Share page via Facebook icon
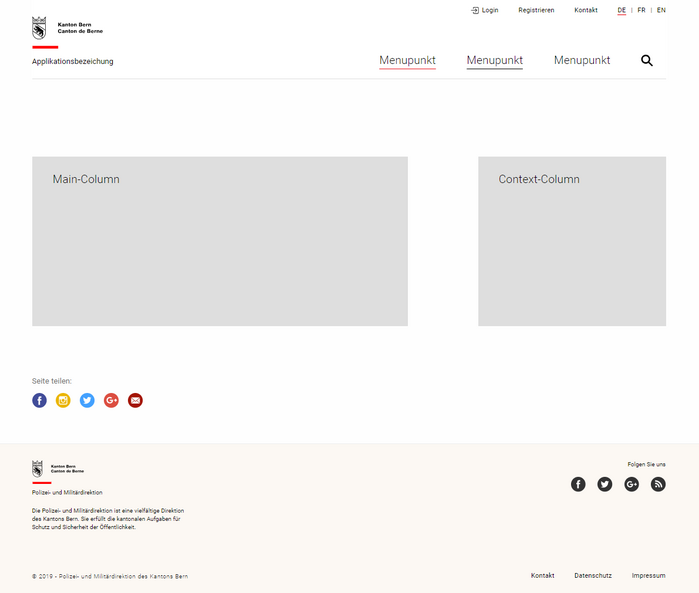699x593 pixels. (39, 400)
